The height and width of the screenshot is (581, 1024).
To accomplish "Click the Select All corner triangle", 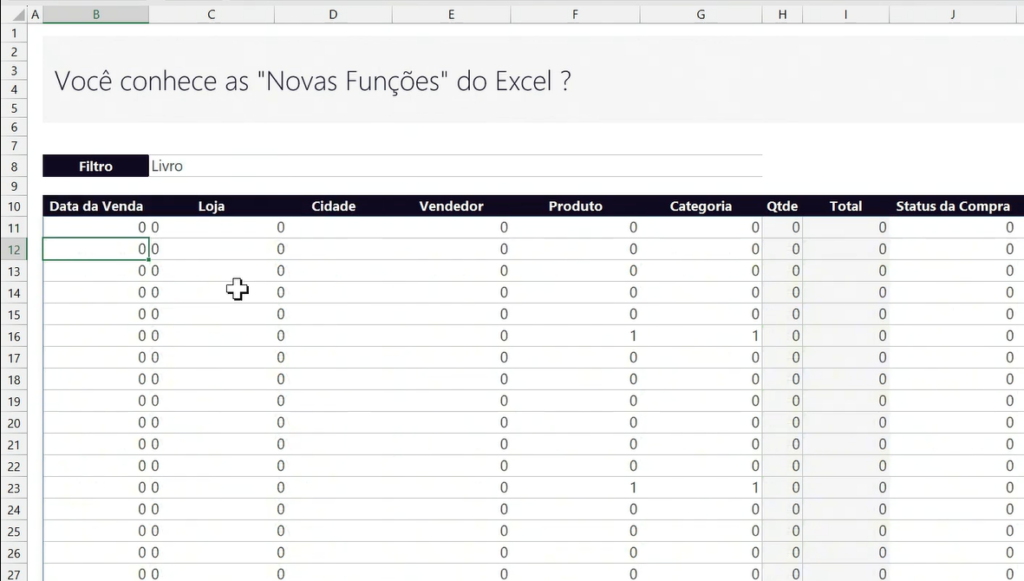I will click(x=13, y=14).
